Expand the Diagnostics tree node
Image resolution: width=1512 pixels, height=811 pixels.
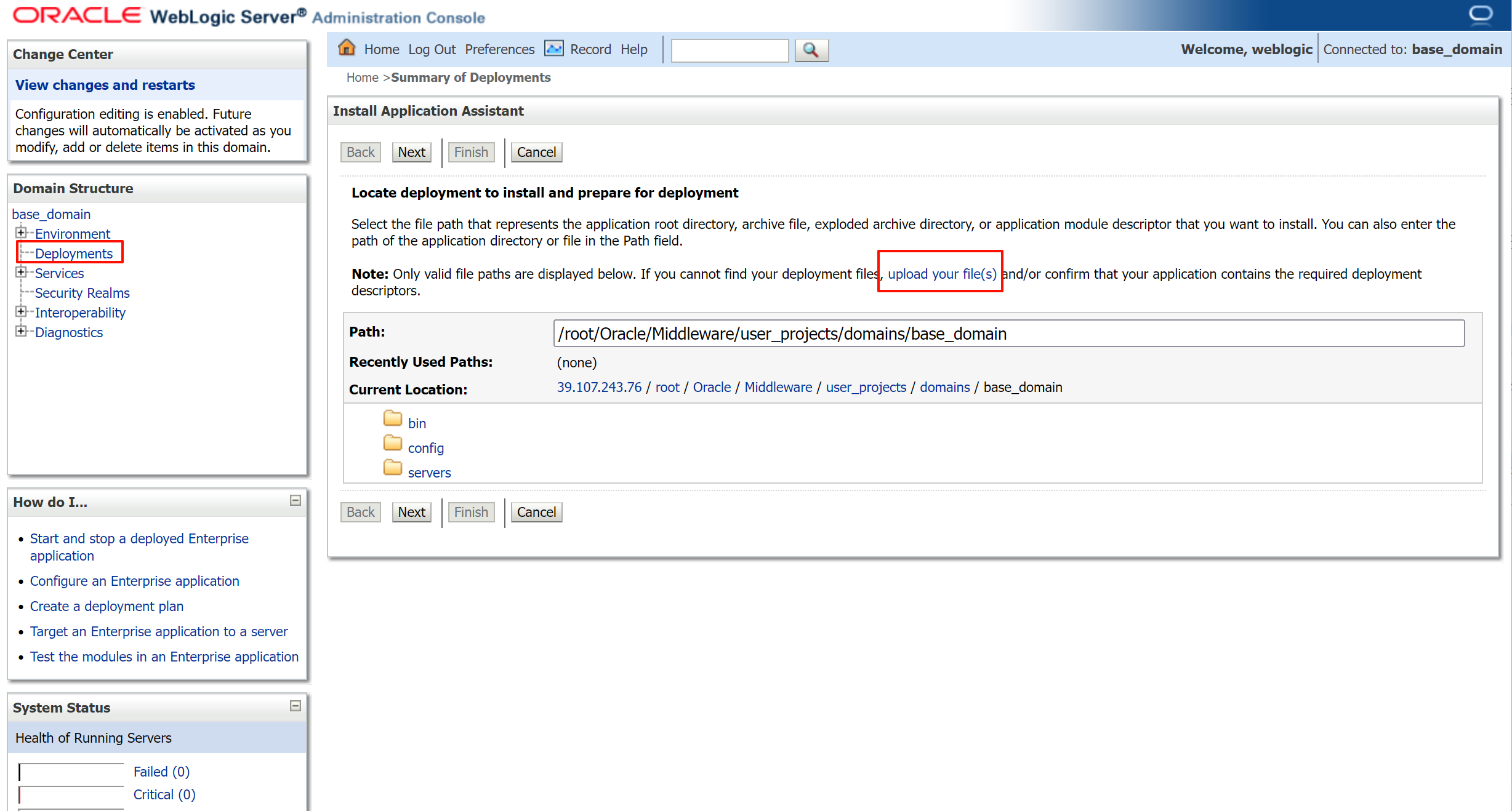tap(21, 331)
